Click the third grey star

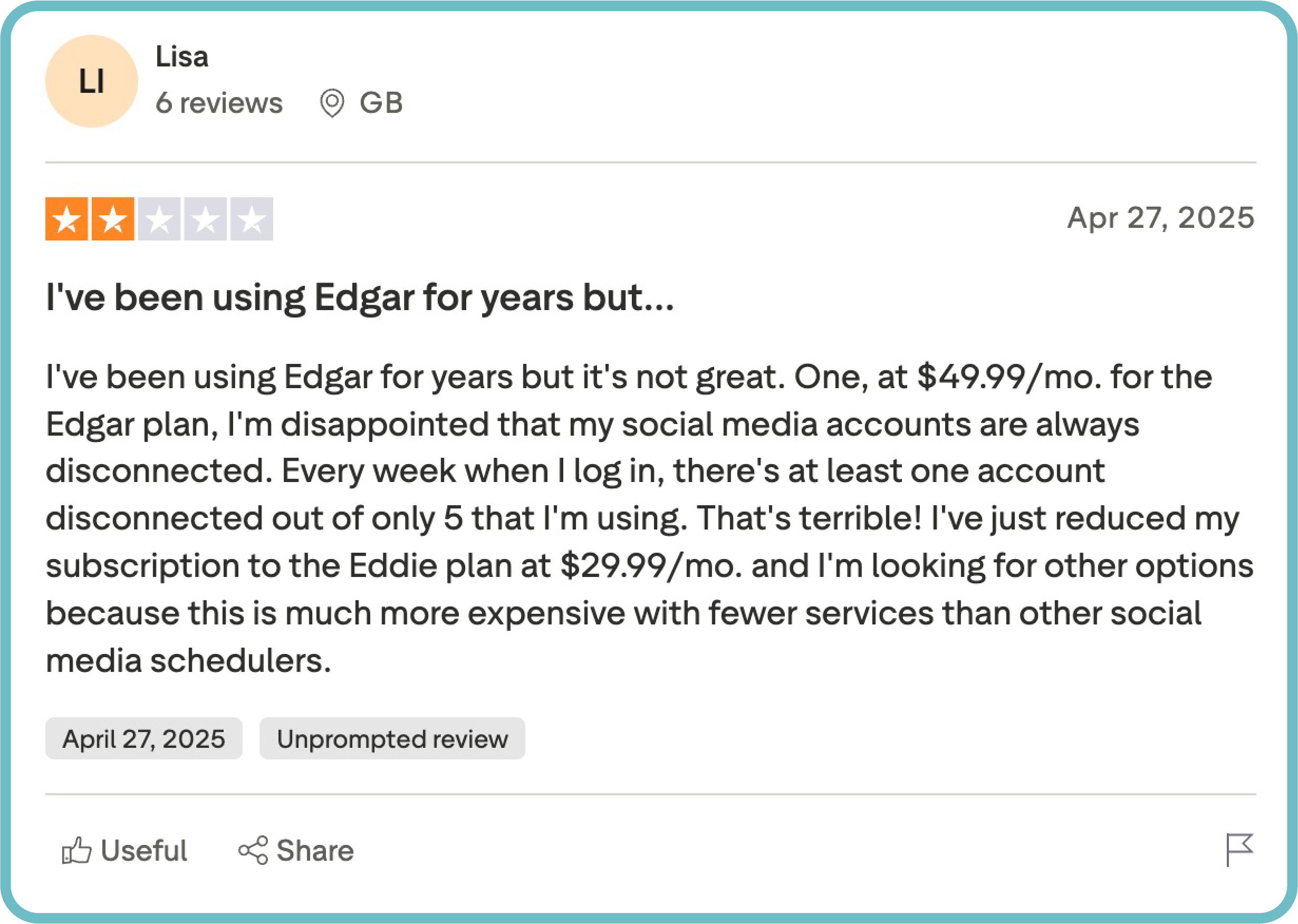pyautogui.click(x=159, y=219)
